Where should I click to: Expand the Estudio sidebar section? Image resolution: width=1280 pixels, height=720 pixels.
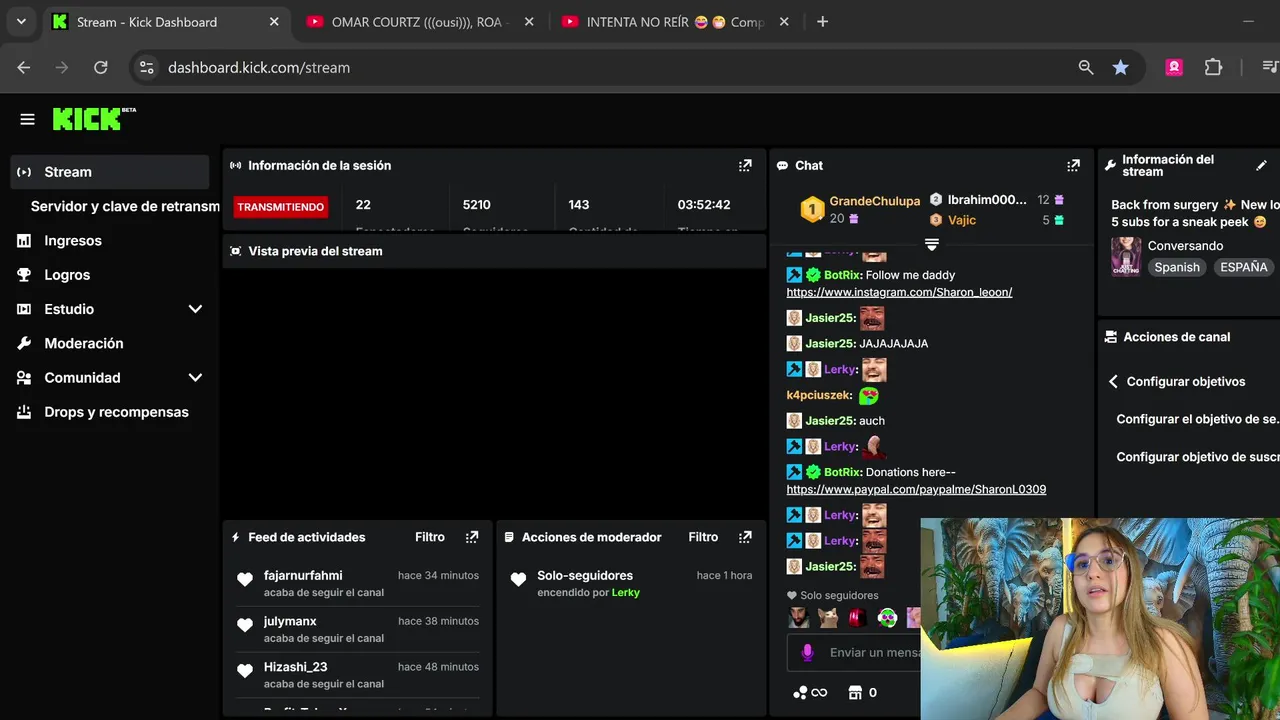tap(195, 309)
